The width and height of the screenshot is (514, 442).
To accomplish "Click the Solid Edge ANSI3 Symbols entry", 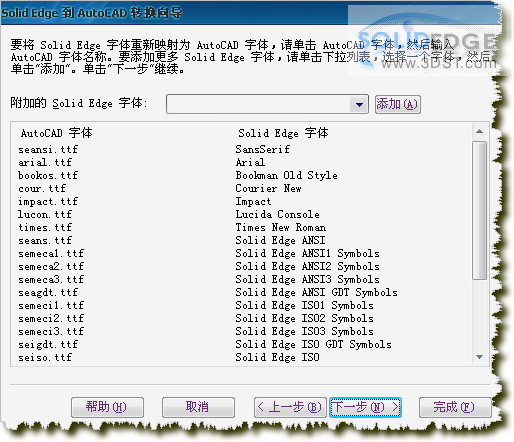I will point(308,279).
